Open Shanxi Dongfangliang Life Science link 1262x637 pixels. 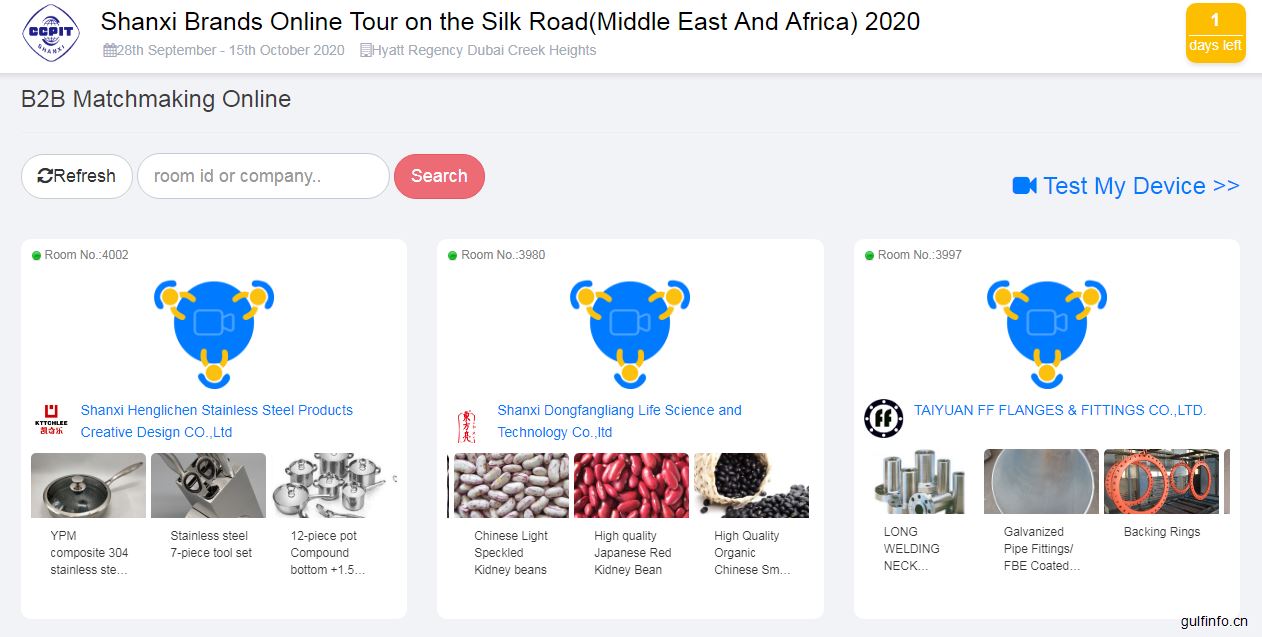(619, 421)
